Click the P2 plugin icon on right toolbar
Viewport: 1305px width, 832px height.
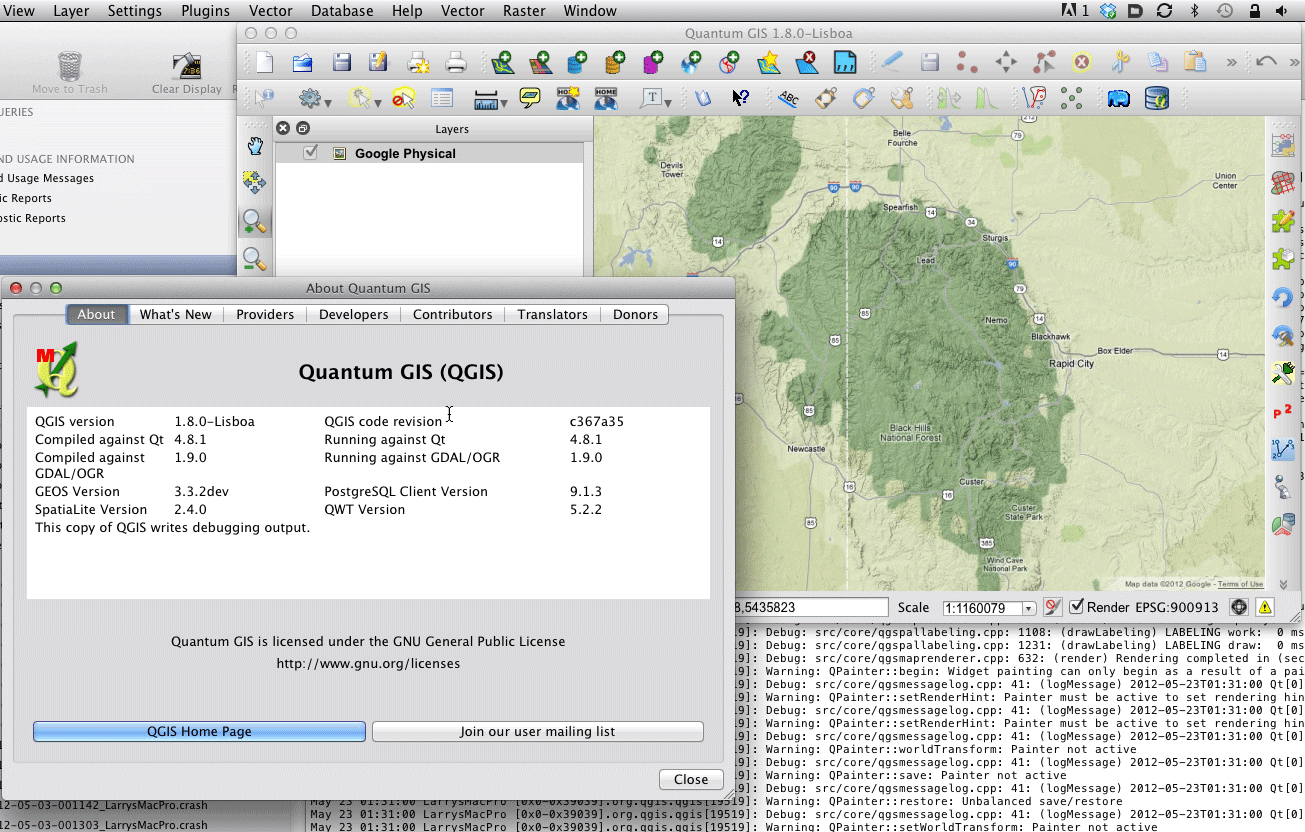point(1282,412)
